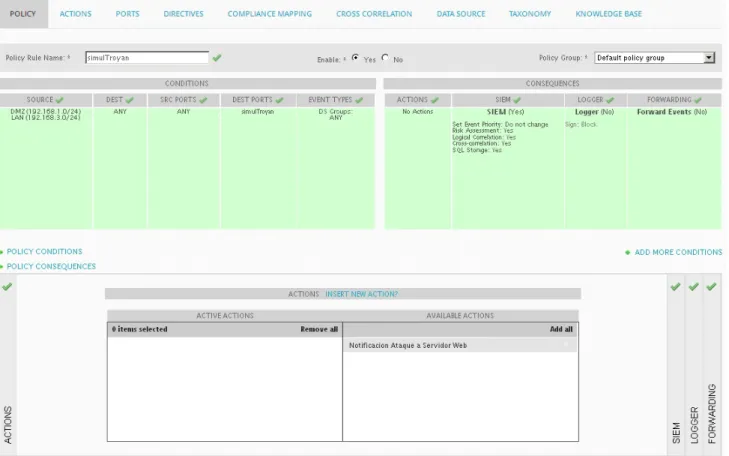Click the DEST column checkmark icon
The width and height of the screenshot is (729, 456).
(x=129, y=100)
